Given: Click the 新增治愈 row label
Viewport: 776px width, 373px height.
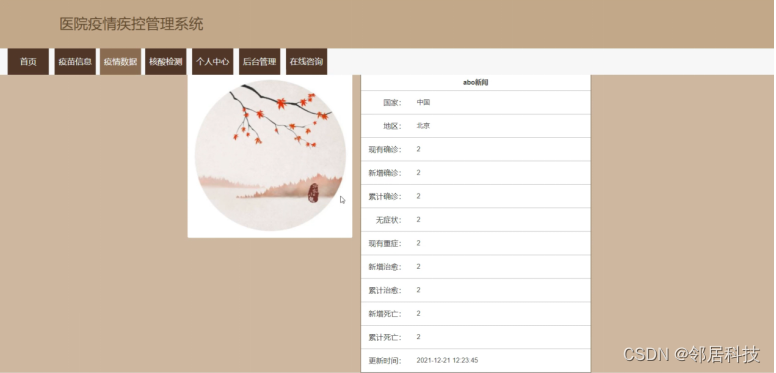Looking at the screenshot, I should pyautogui.click(x=385, y=267).
